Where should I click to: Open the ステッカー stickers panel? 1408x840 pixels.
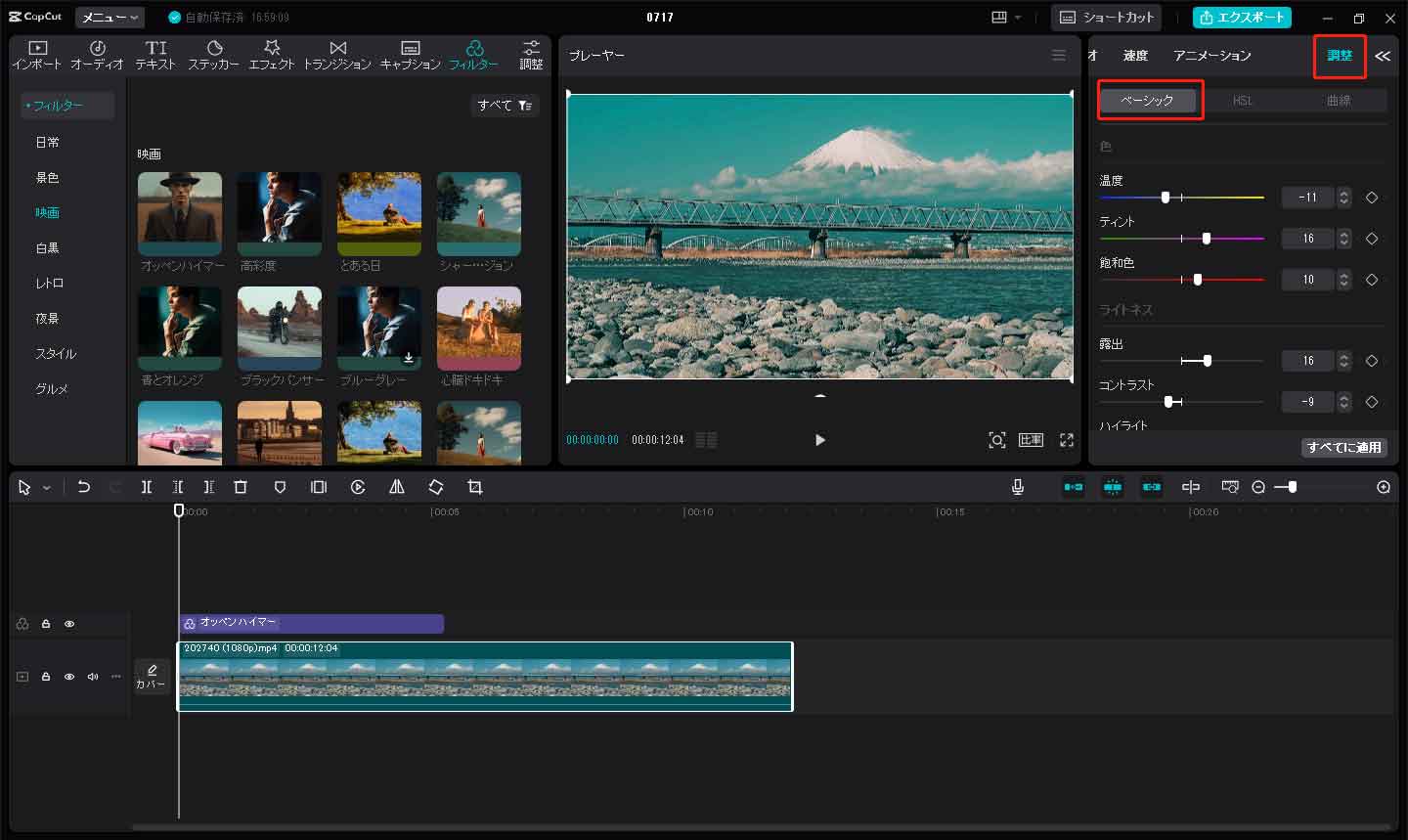pyautogui.click(x=213, y=55)
